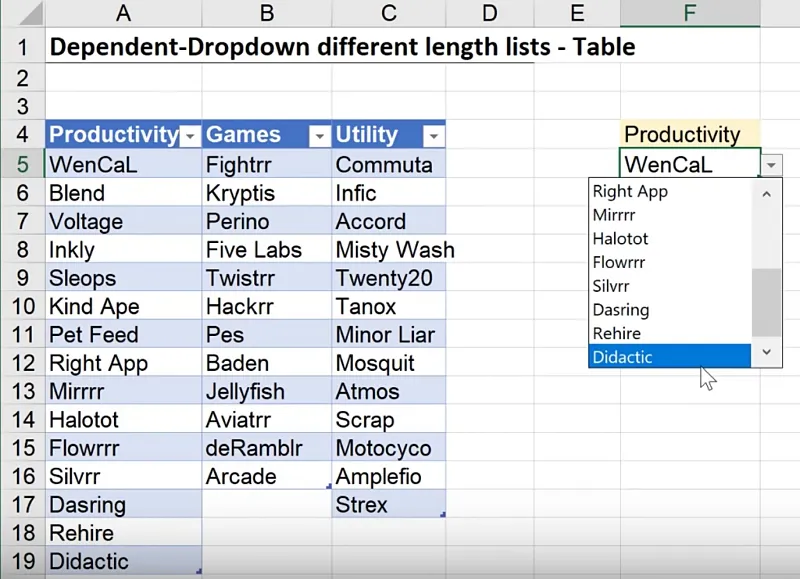Image resolution: width=800 pixels, height=579 pixels.
Task: Select column A header
Action: tap(123, 14)
